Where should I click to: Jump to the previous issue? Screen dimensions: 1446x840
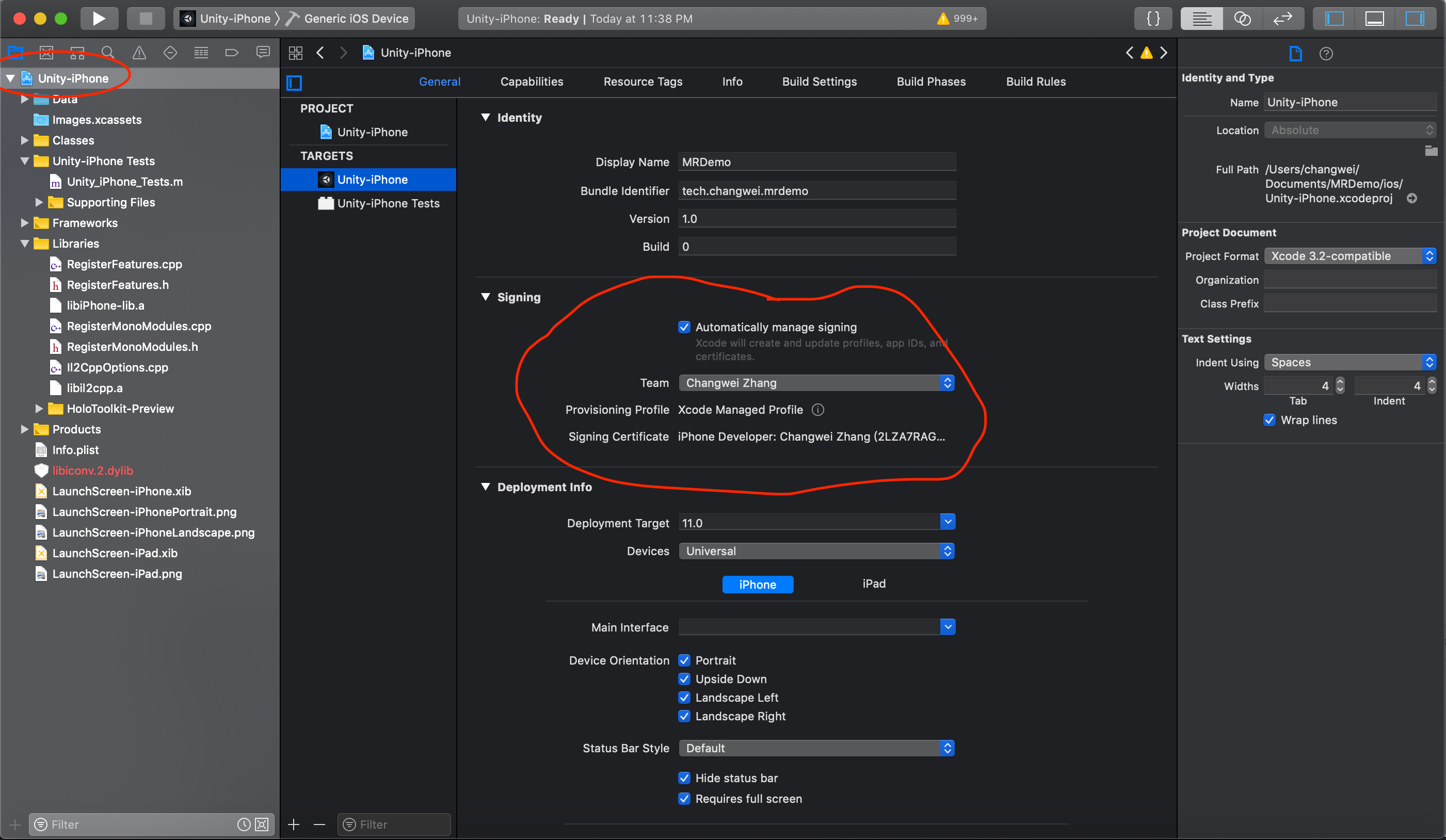coord(1129,53)
